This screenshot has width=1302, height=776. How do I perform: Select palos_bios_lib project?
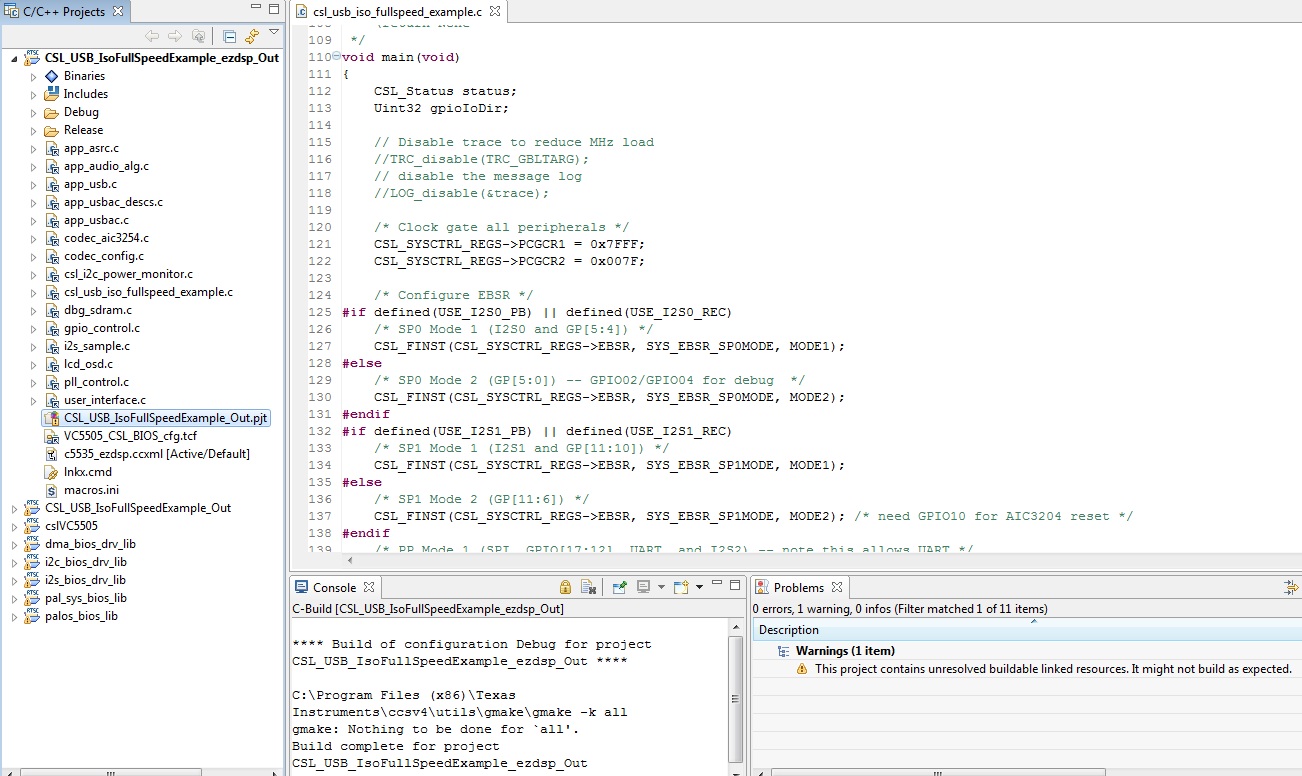[81, 616]
